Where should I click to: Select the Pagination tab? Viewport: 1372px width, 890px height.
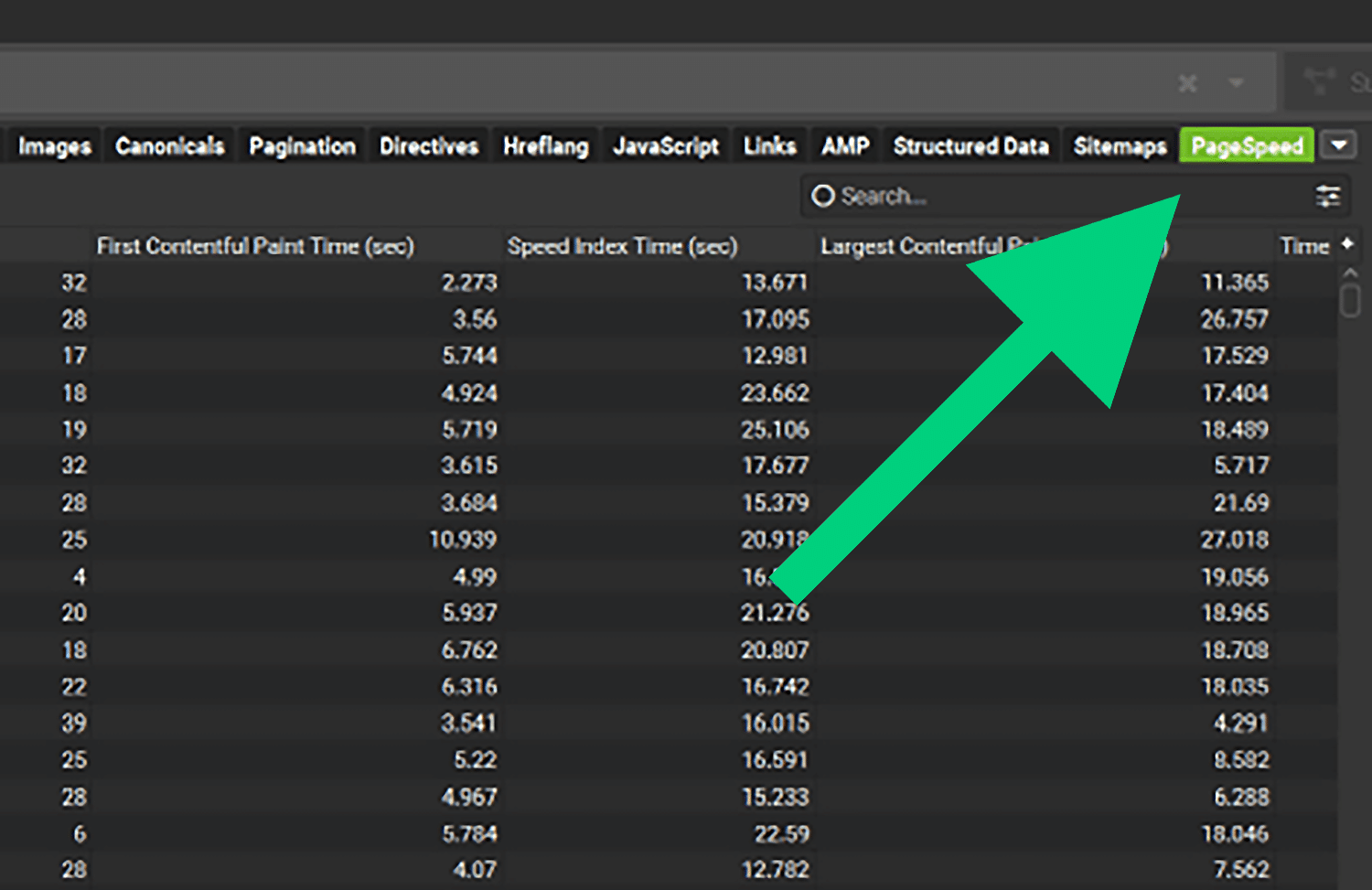(x=303, y=146)
